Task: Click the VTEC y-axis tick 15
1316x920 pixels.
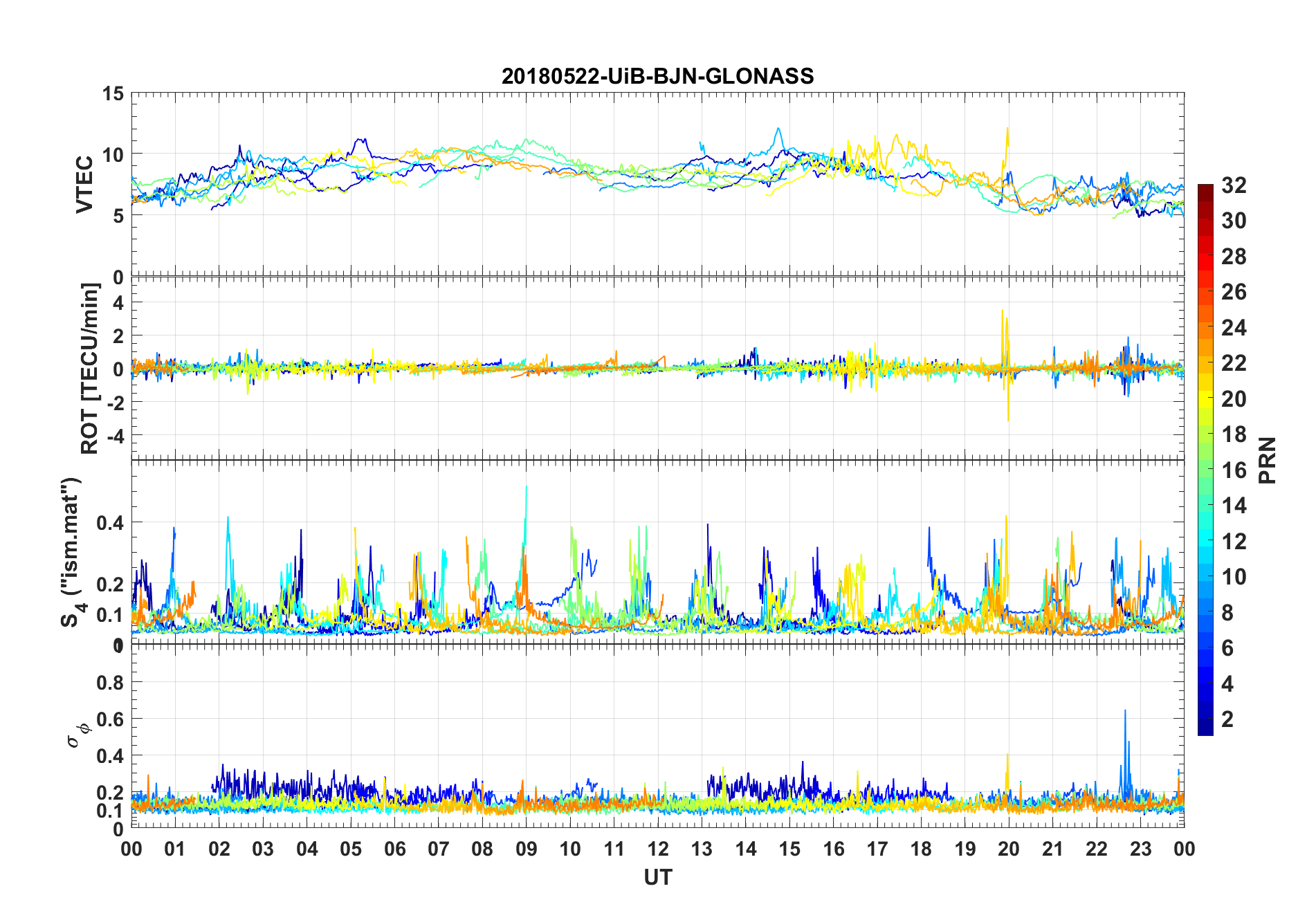Action: [x=113, y=93]
